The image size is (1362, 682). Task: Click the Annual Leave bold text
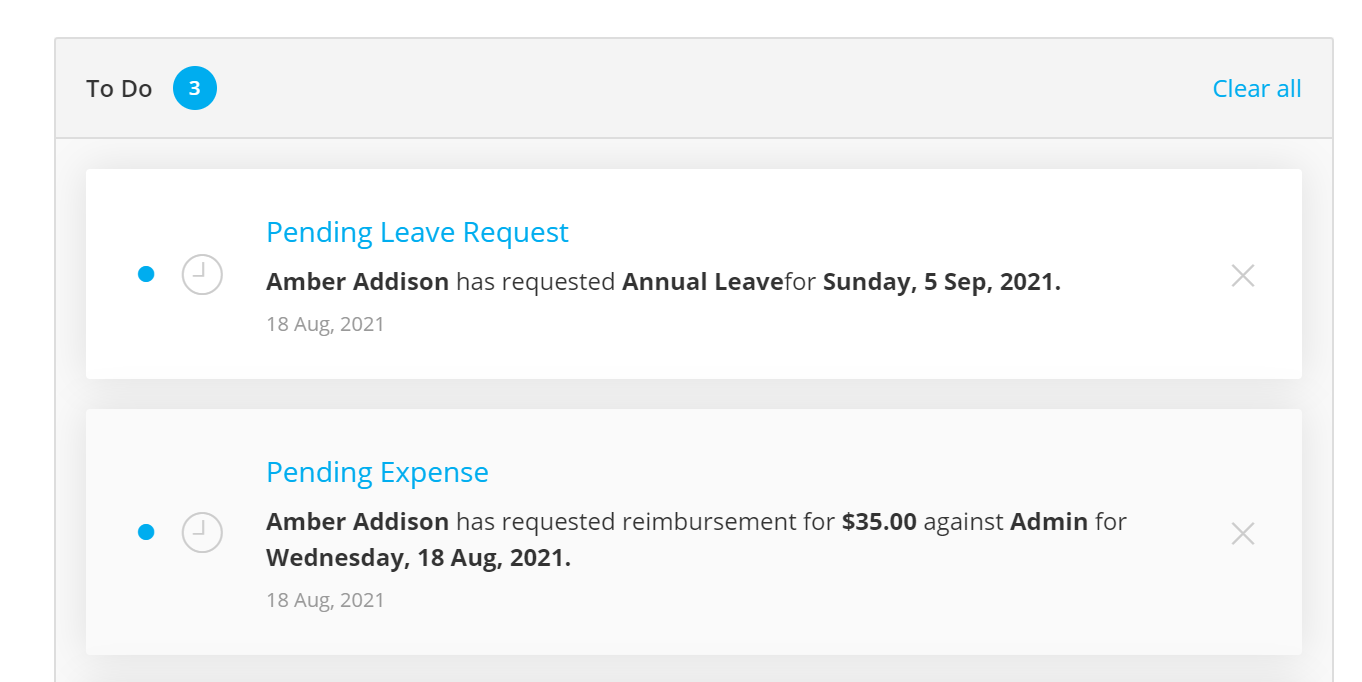tap(702, 282)
